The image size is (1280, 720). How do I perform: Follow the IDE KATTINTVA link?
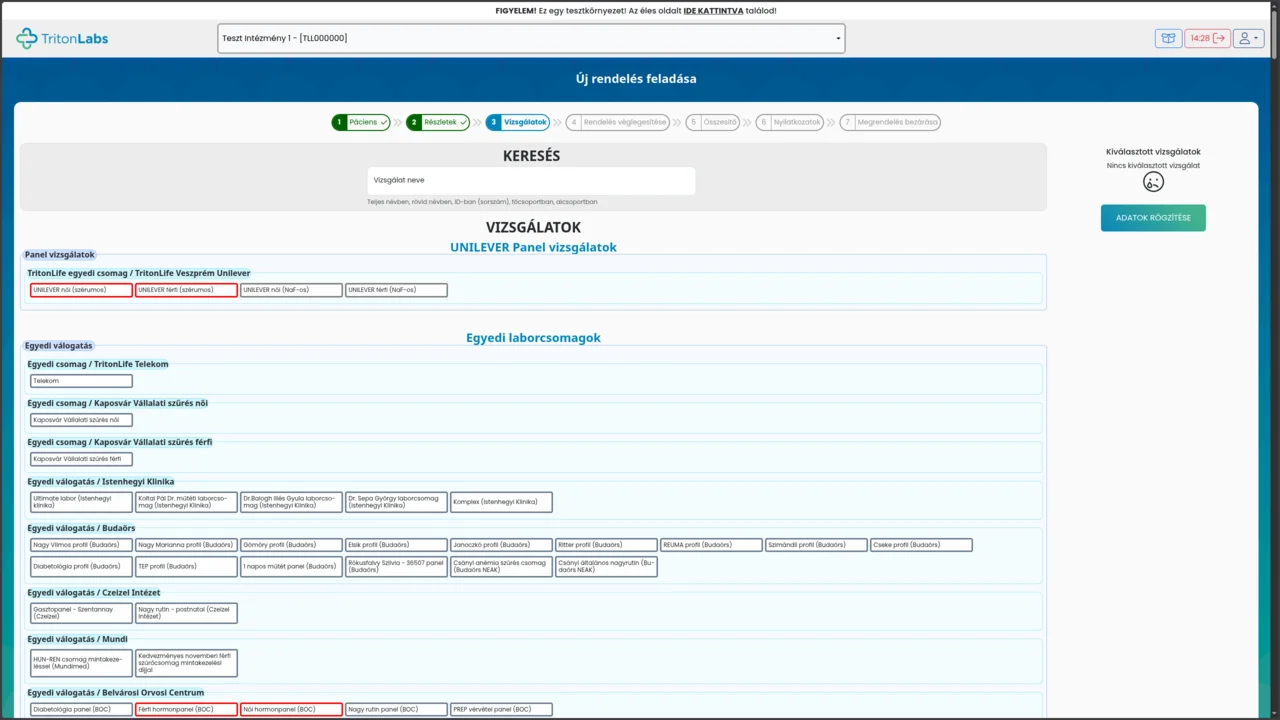[713, 11]
